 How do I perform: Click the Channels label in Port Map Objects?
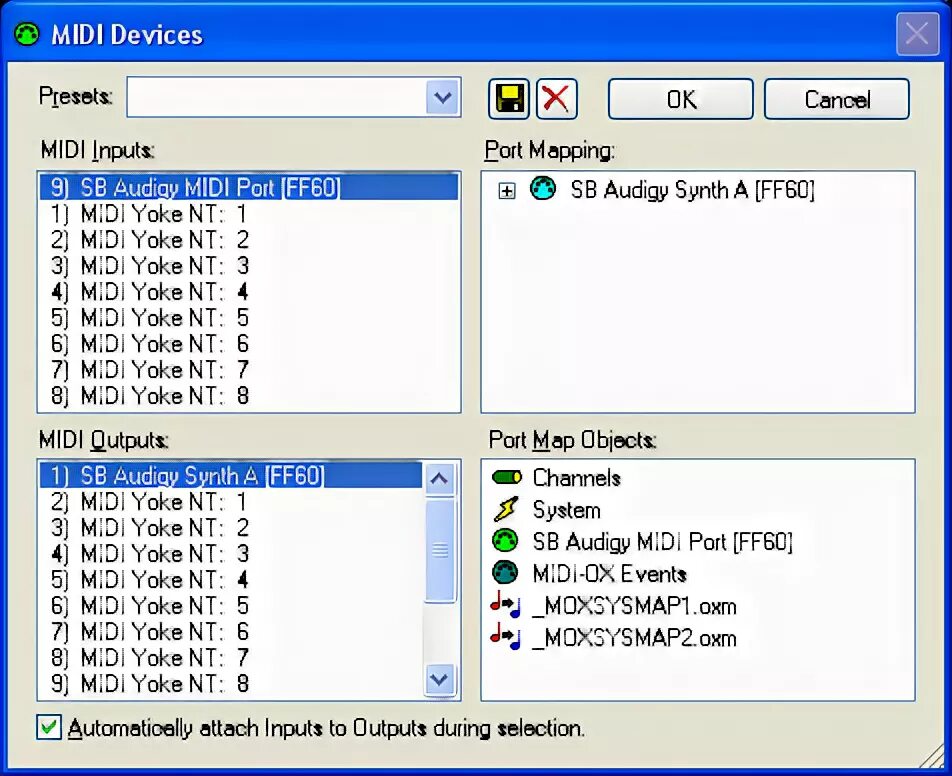click(576, 478)
